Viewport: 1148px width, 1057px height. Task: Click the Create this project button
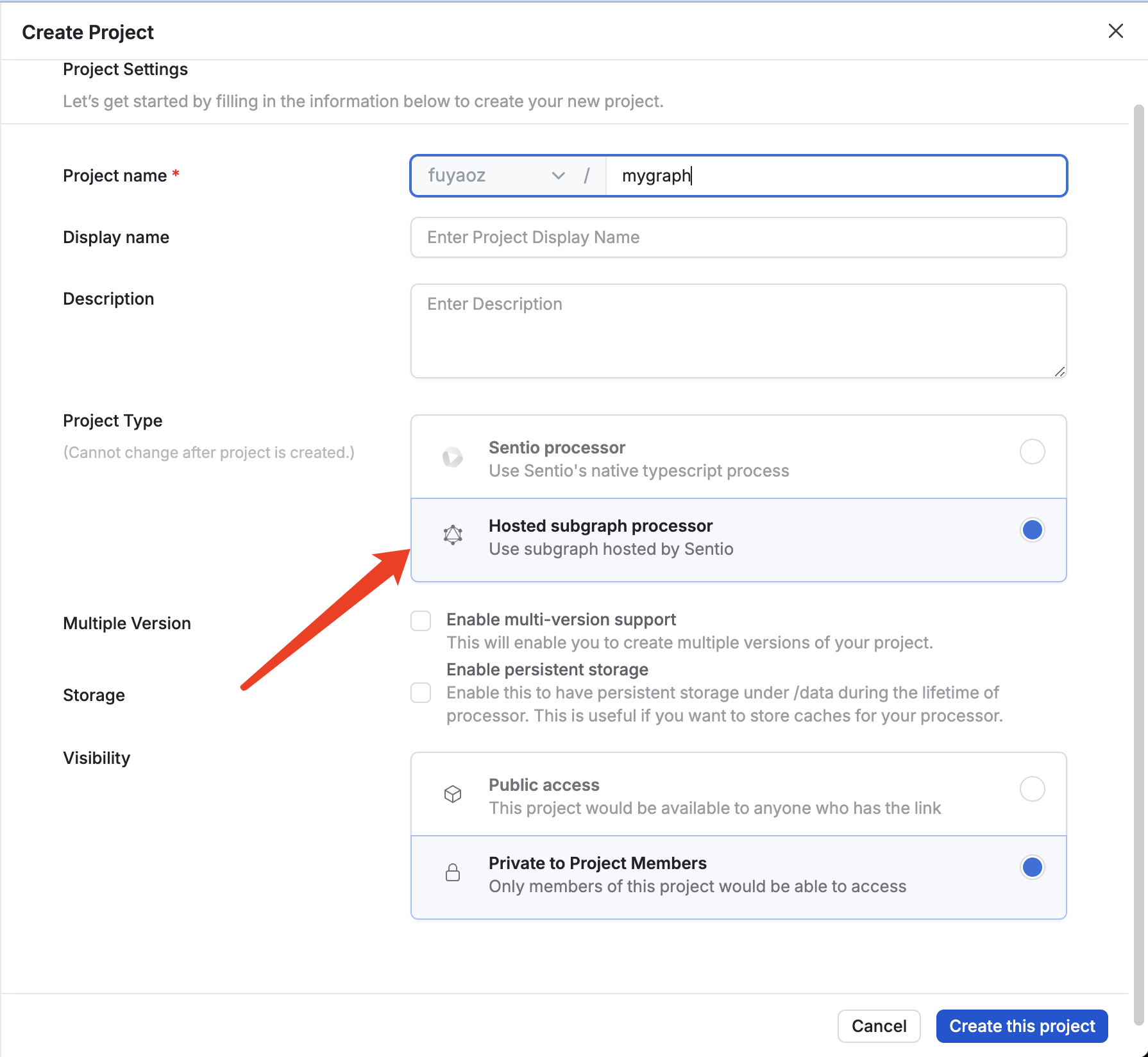[x=1022, y=1026]
